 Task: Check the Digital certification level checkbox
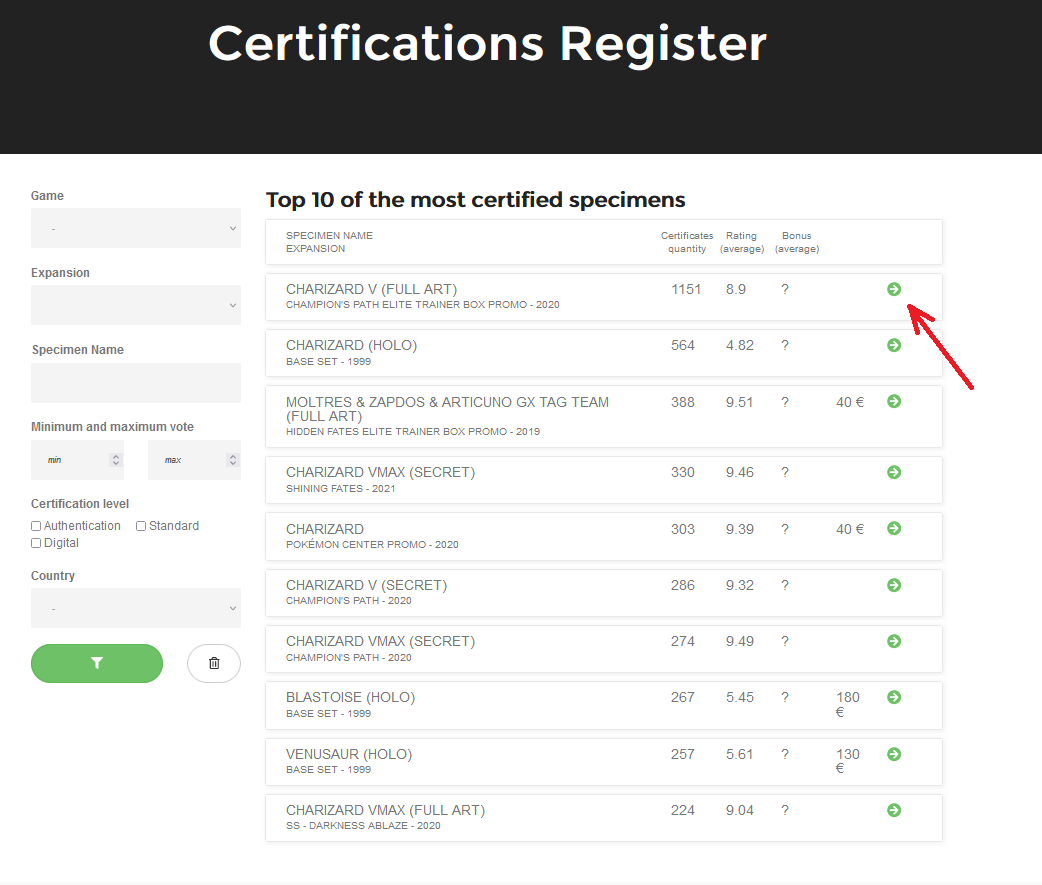click(x=36, y=543)
